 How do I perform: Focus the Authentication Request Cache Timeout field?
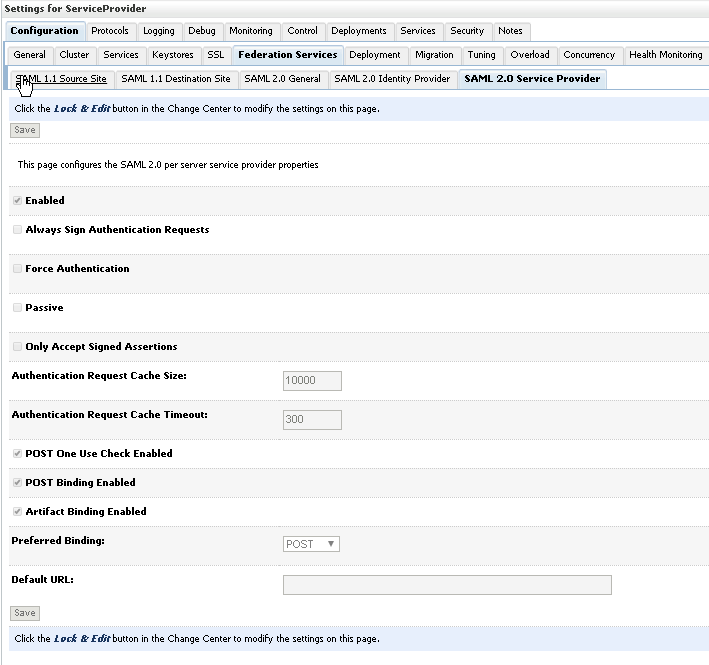(x=312, y=420)
